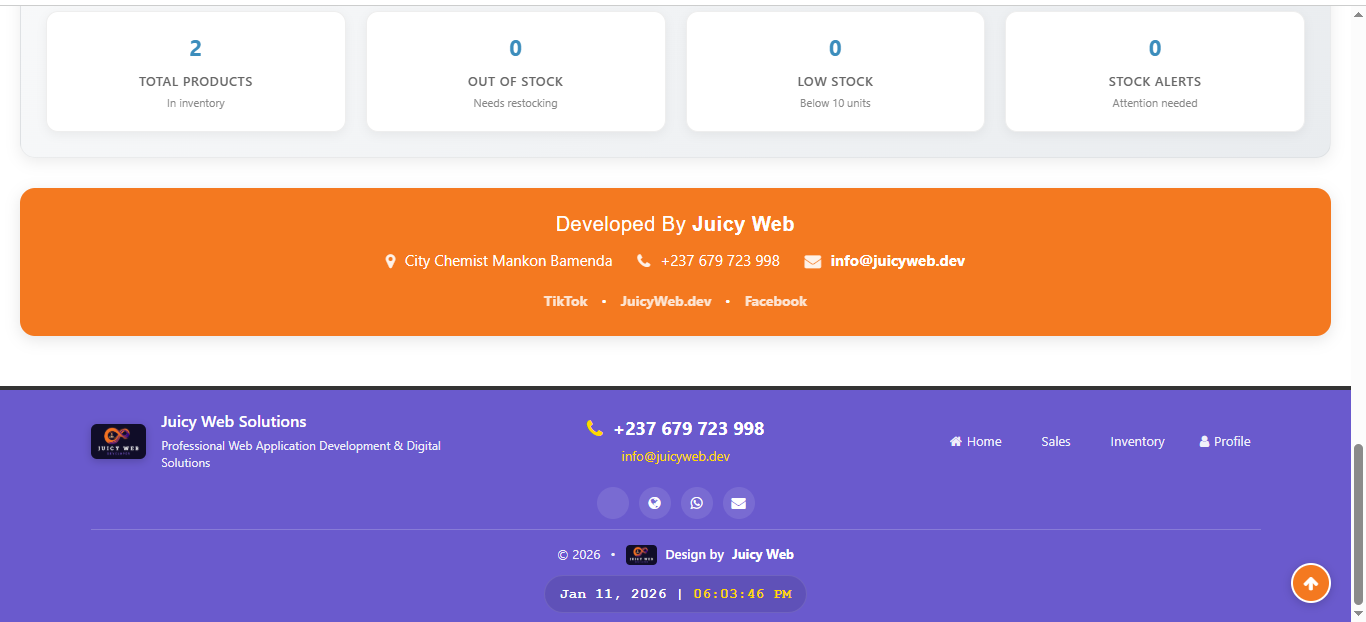
Task: Select the Total Products stat card
Action: tap(196, 71)
